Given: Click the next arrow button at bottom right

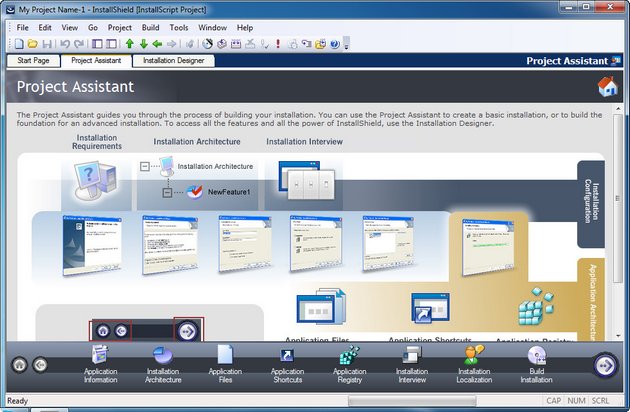Looking at the screenshot, I should click(x=605, y=365).
